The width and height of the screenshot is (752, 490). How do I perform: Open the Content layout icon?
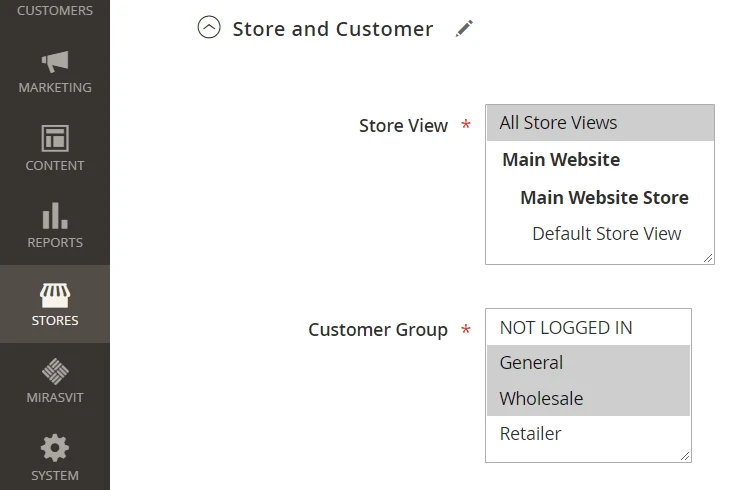point(55,138)
